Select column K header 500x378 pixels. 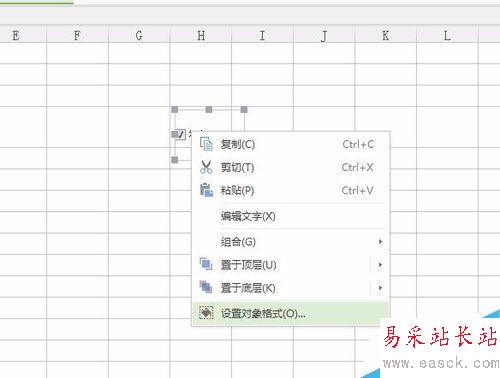click(x=386, y=35)
